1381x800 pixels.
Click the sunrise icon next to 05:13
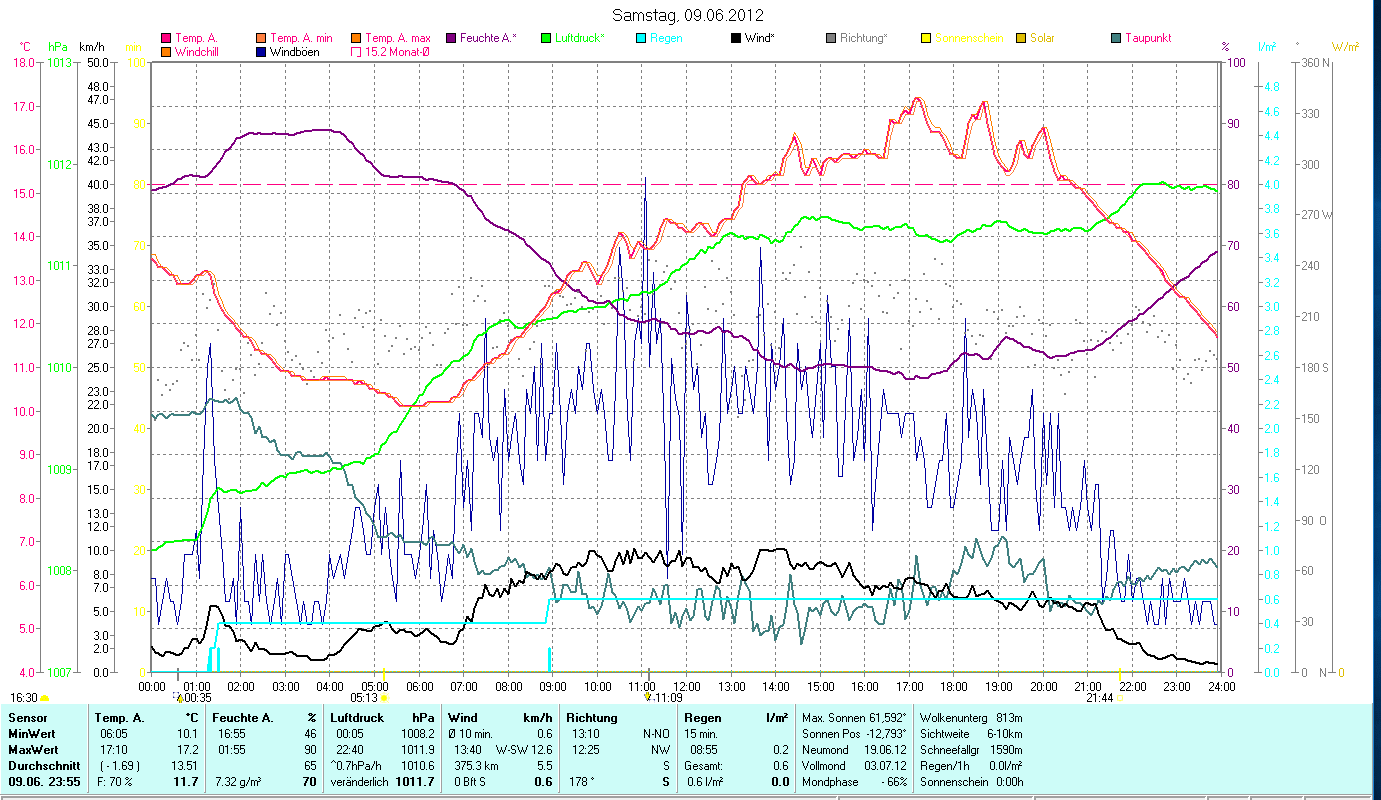coord(384,698)
